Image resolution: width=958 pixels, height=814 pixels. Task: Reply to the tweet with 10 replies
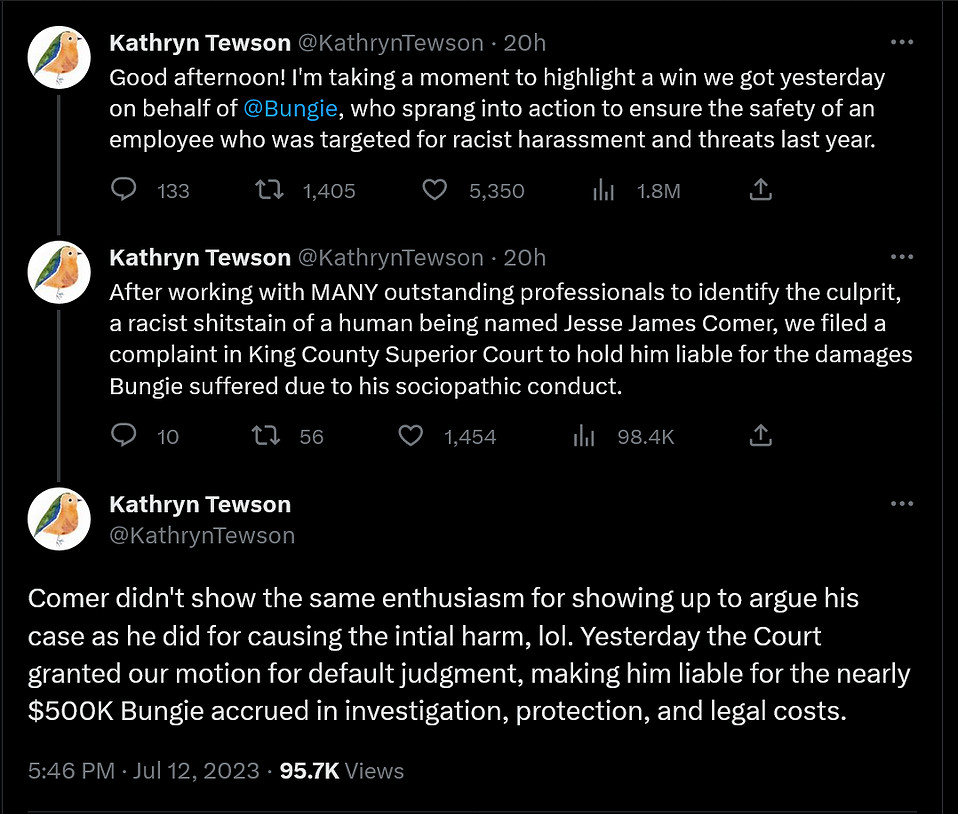123,436
